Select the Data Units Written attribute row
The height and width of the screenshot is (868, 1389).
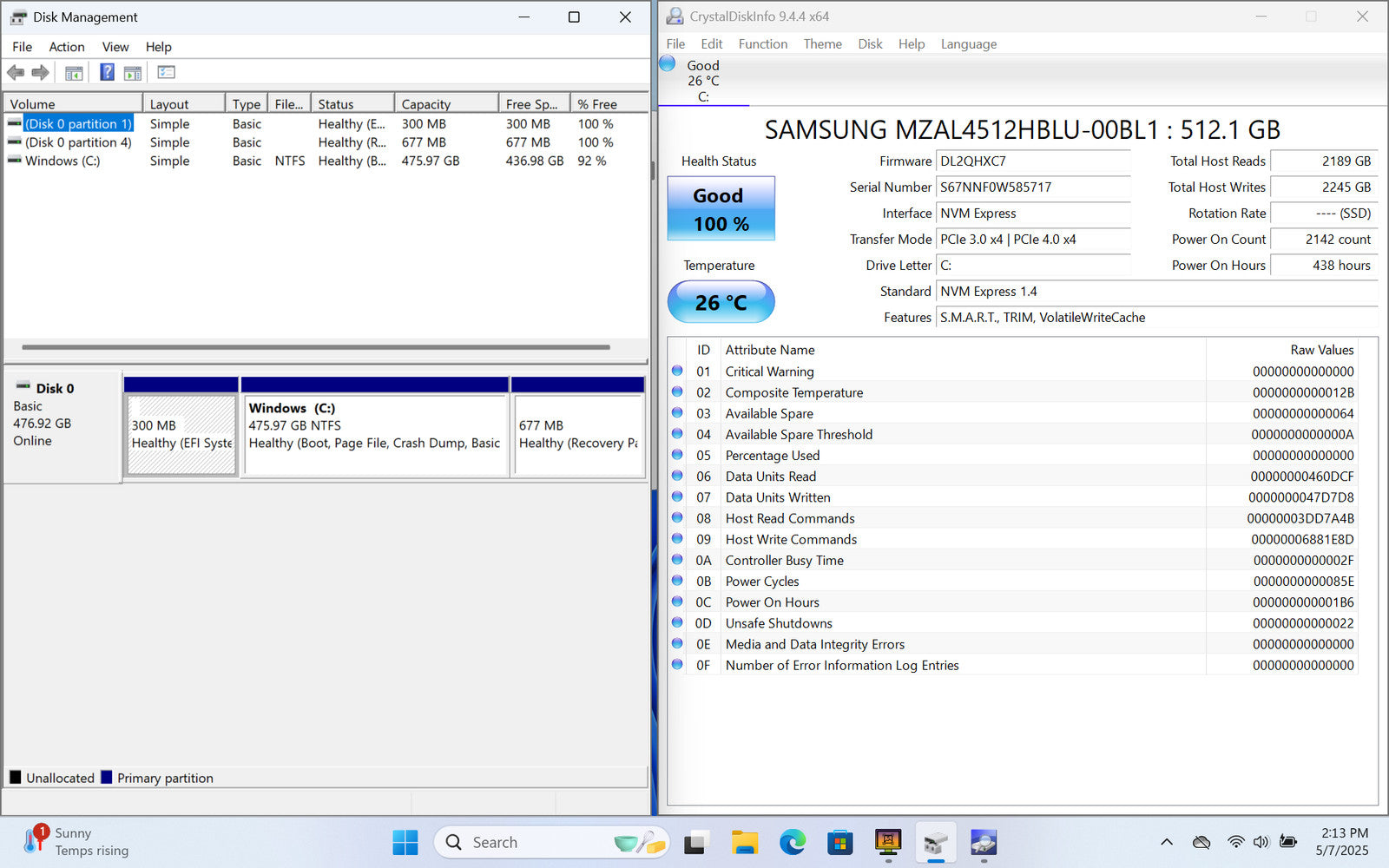pyautogui.click(x=1012, y=496)
